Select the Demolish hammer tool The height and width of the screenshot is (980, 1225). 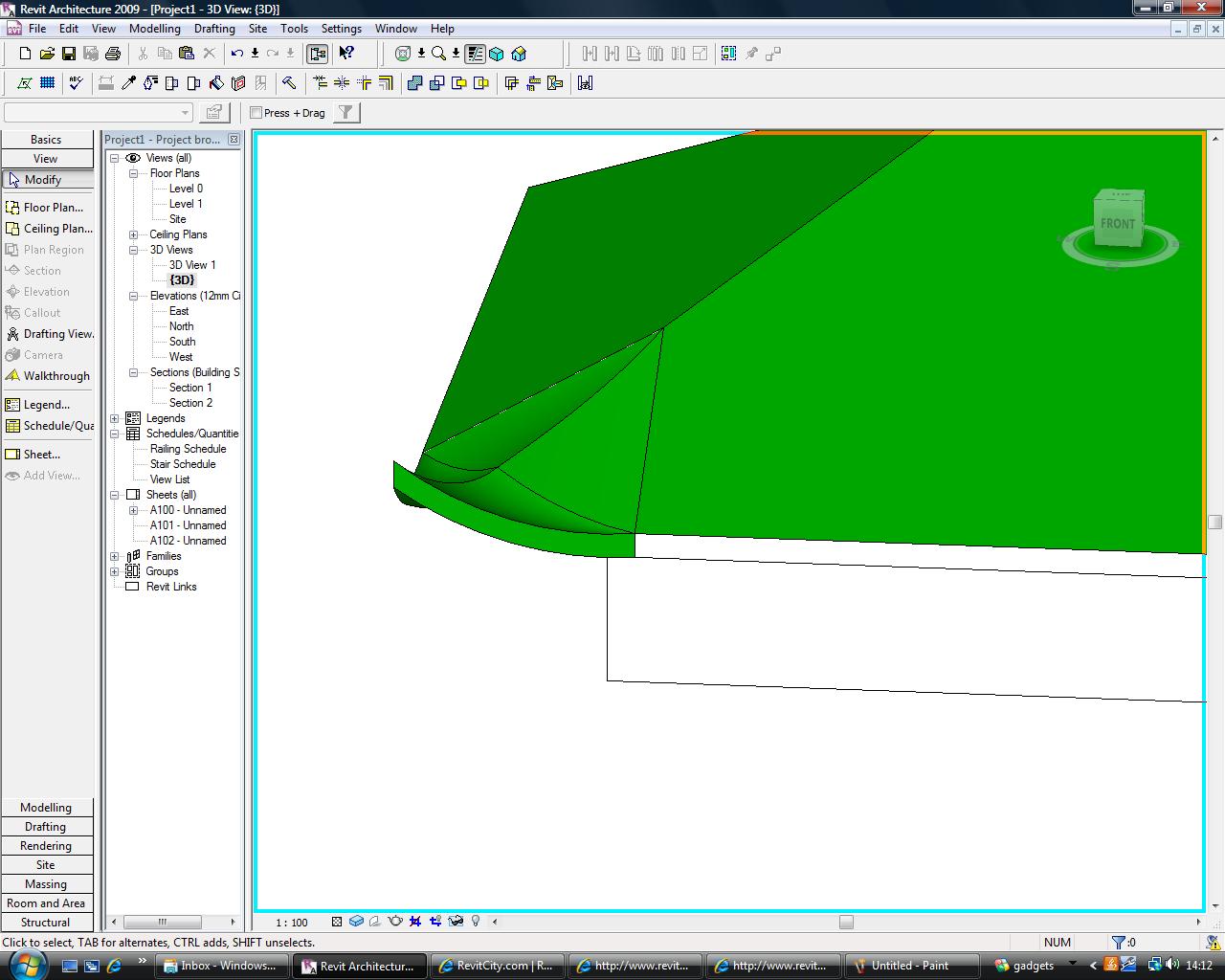(x=289, y=83)
